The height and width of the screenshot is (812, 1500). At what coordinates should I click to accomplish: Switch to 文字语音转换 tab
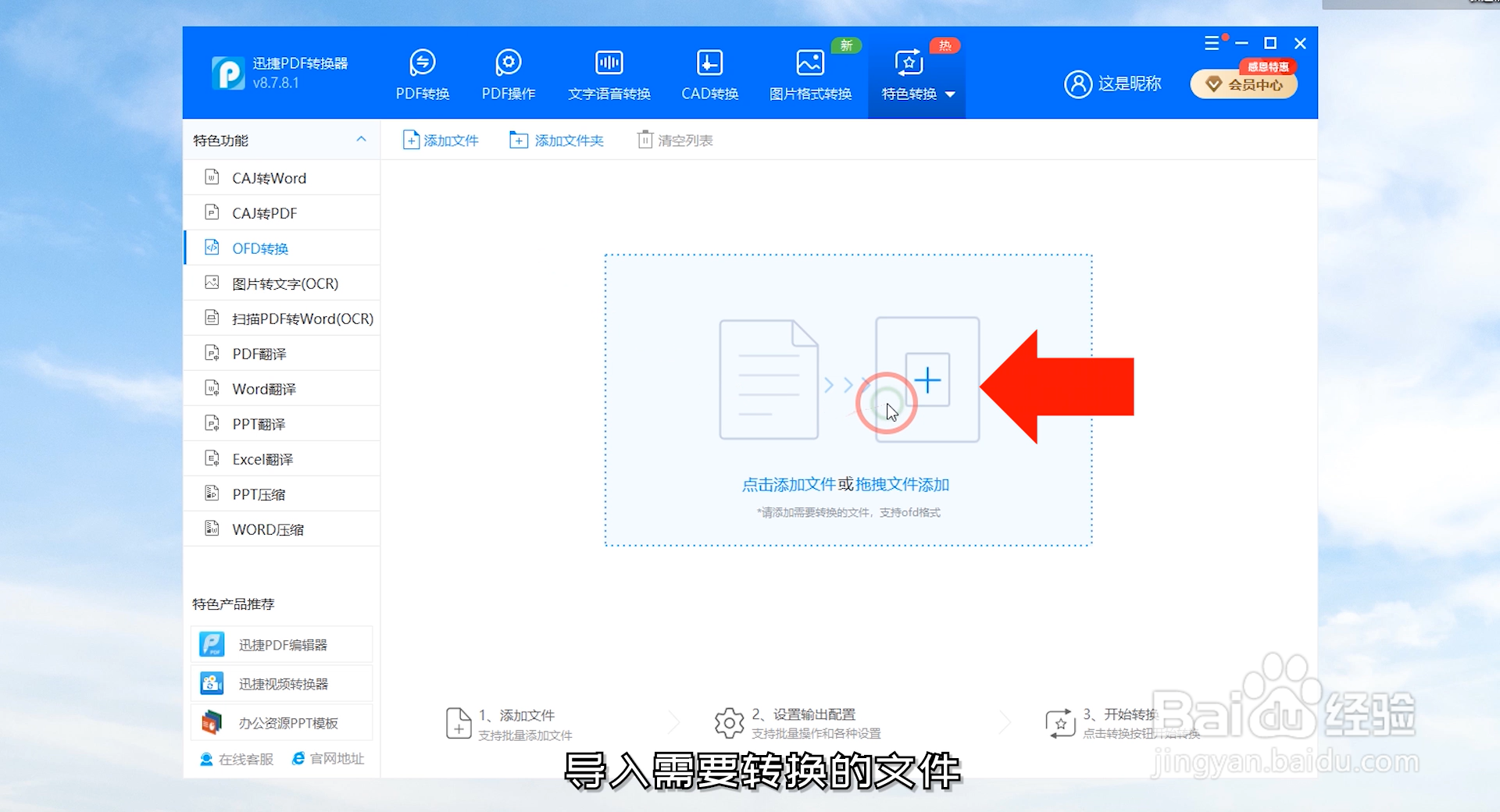(609, 75)
